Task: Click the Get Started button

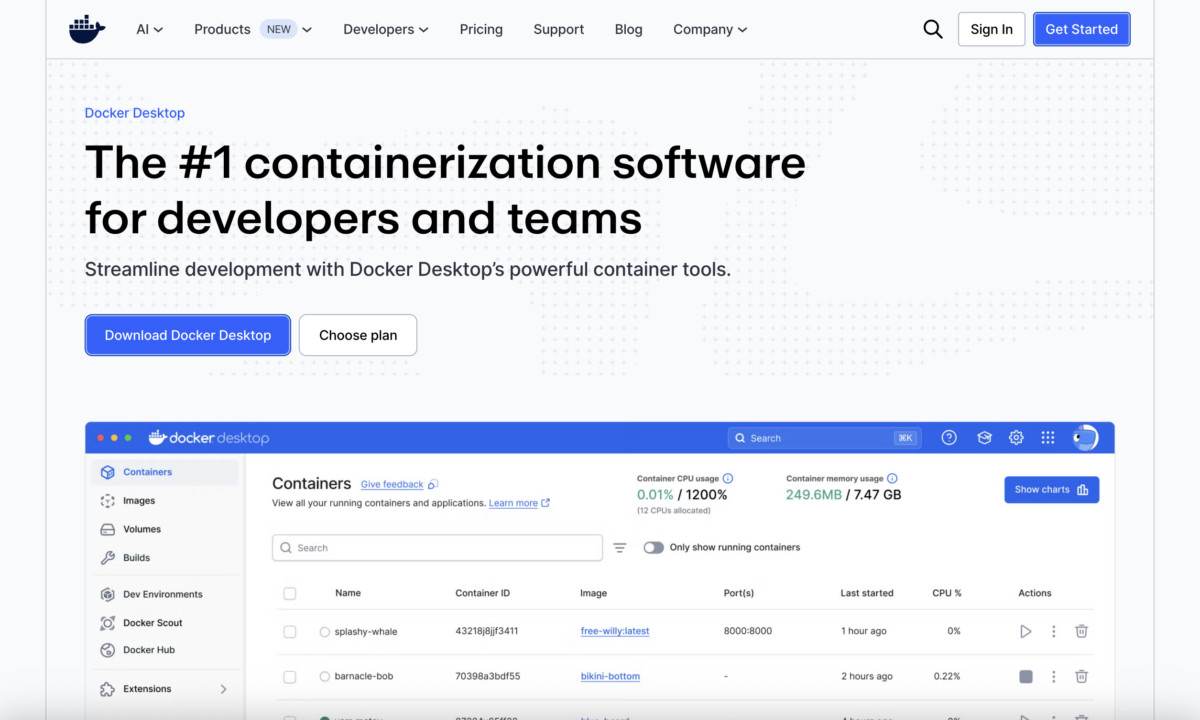Action: coord(1082,29)
